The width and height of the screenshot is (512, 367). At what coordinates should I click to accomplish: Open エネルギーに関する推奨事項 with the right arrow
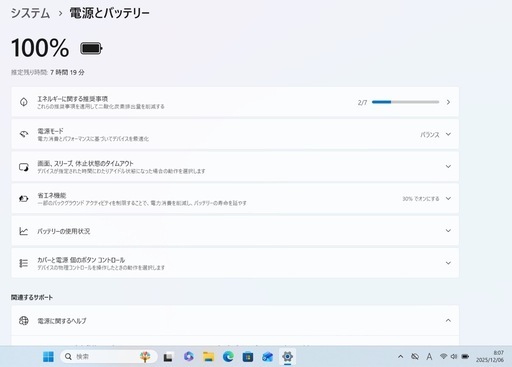pos(448,102)
